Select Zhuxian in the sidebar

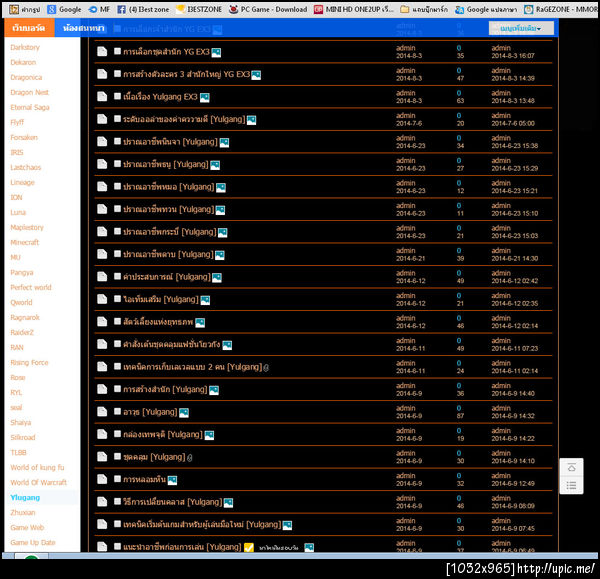(23, 512)
